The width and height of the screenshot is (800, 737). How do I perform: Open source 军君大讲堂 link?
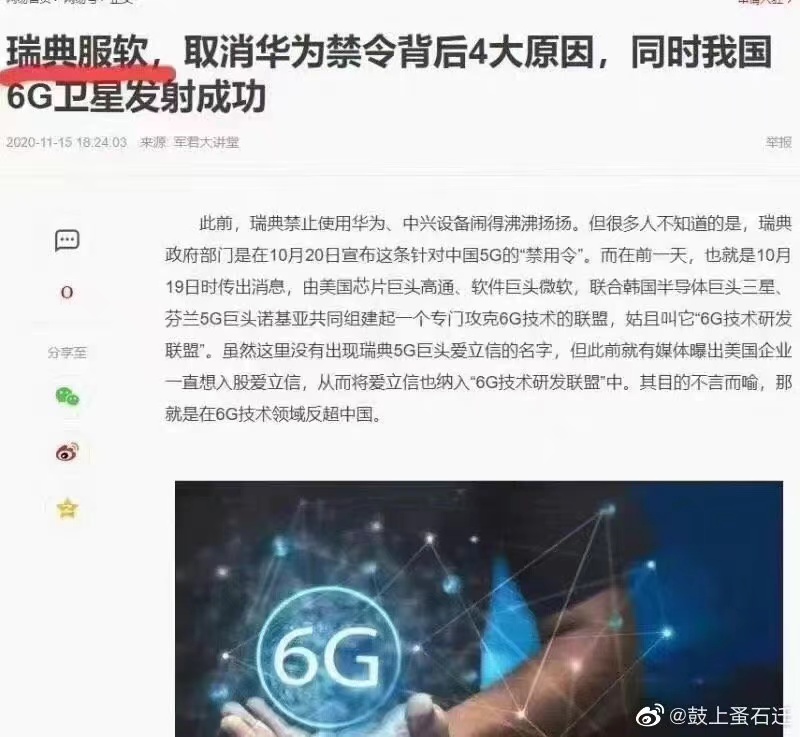click(206, 142)
